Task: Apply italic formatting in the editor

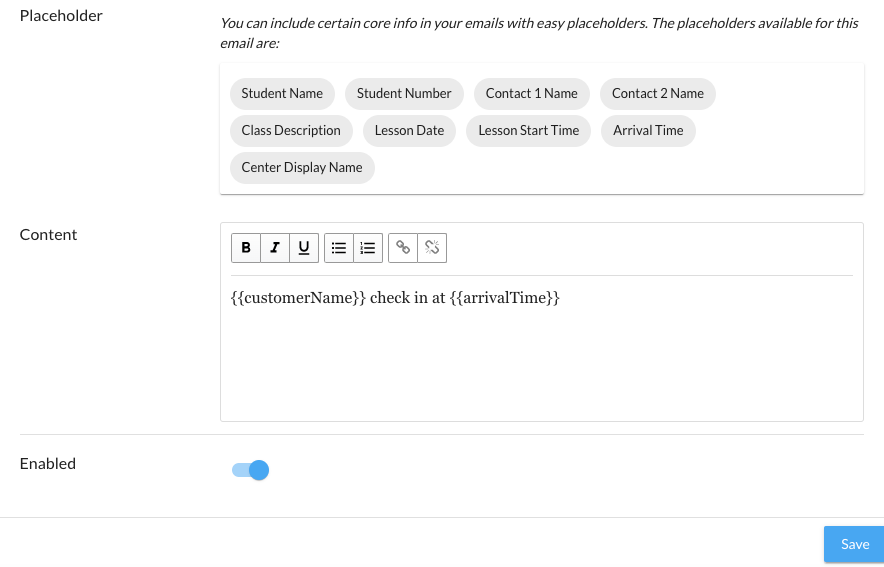Action: coord(275,248)
